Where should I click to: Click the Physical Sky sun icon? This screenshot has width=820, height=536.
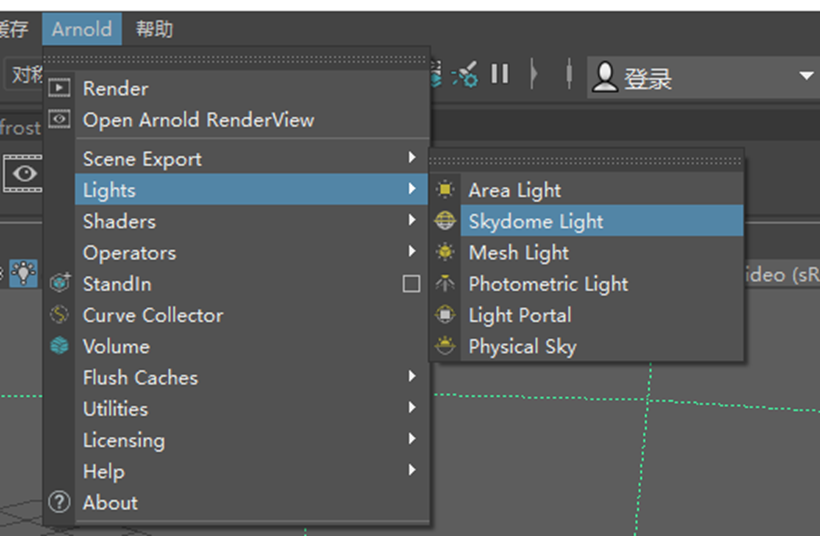[x=445, y=346]
